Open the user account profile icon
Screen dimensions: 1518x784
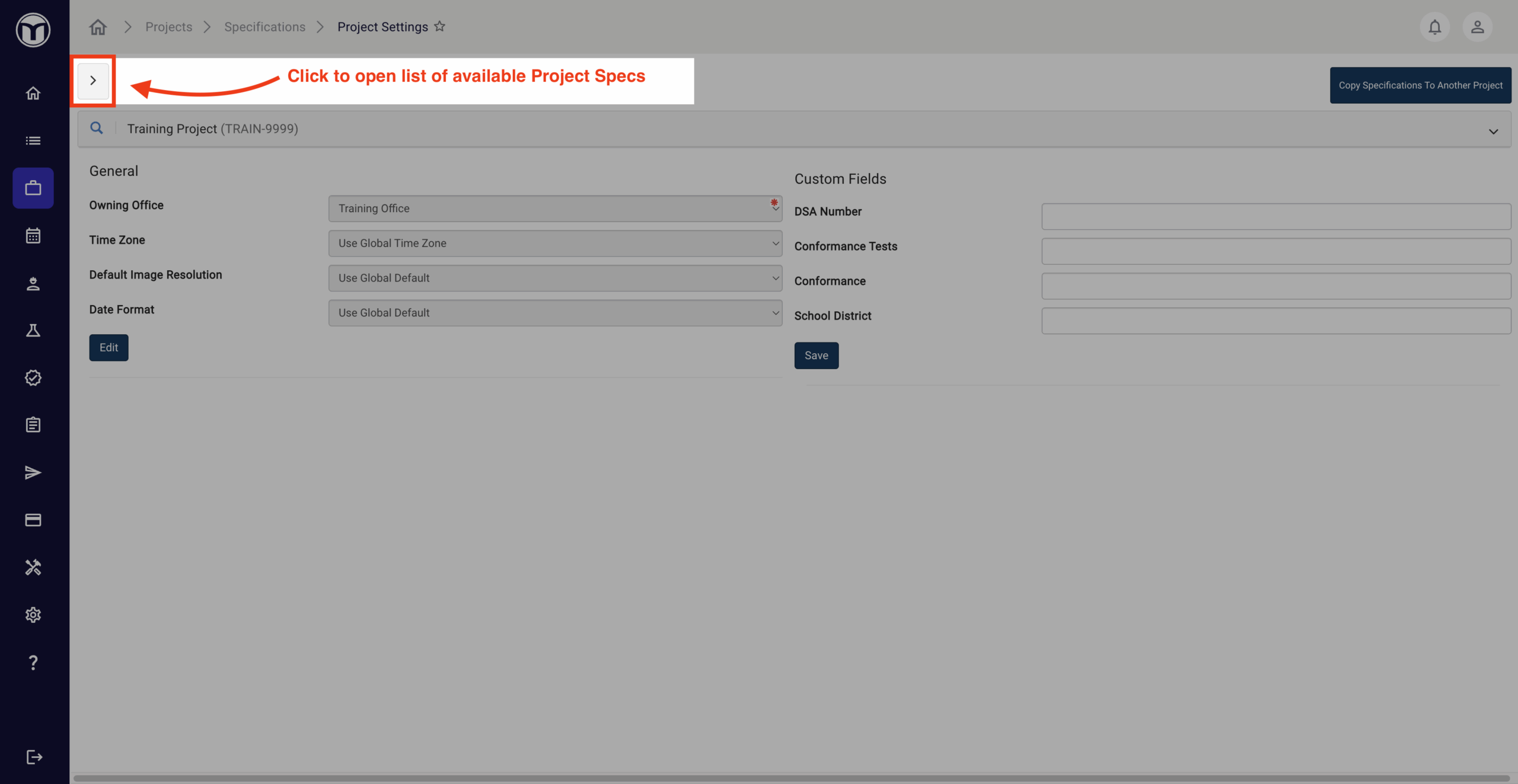tap(1477, 27)
